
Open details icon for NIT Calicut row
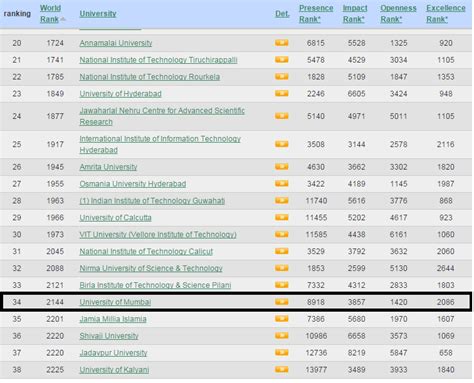tap(282, 251)
